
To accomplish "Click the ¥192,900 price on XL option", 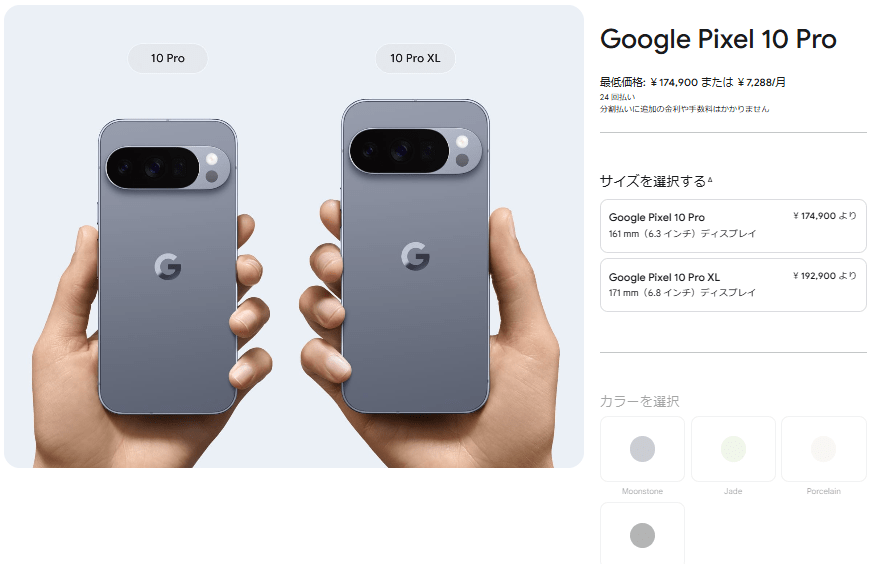I will click(825, 275).
